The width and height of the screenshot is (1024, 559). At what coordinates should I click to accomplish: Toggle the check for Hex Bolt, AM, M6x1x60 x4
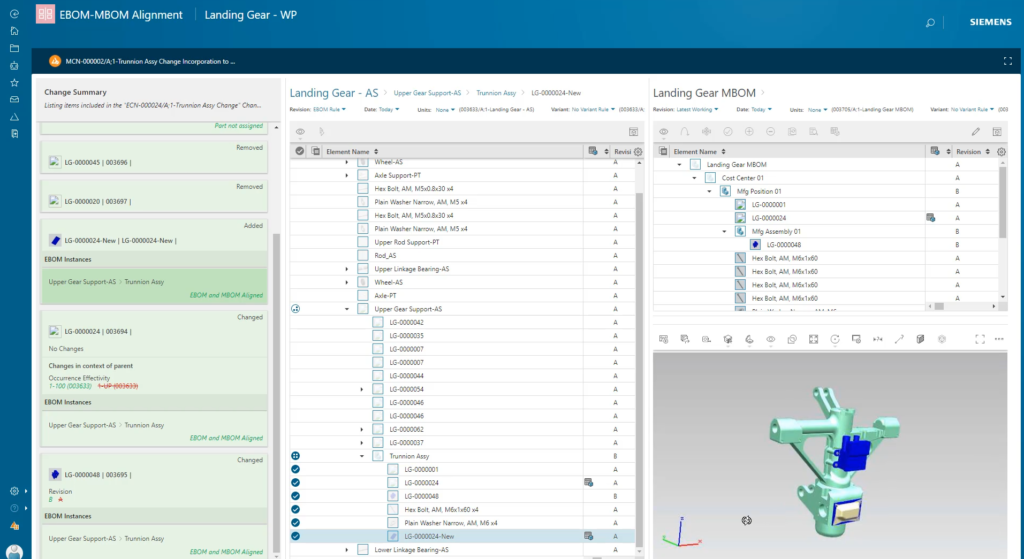click(x=295, y=509)
